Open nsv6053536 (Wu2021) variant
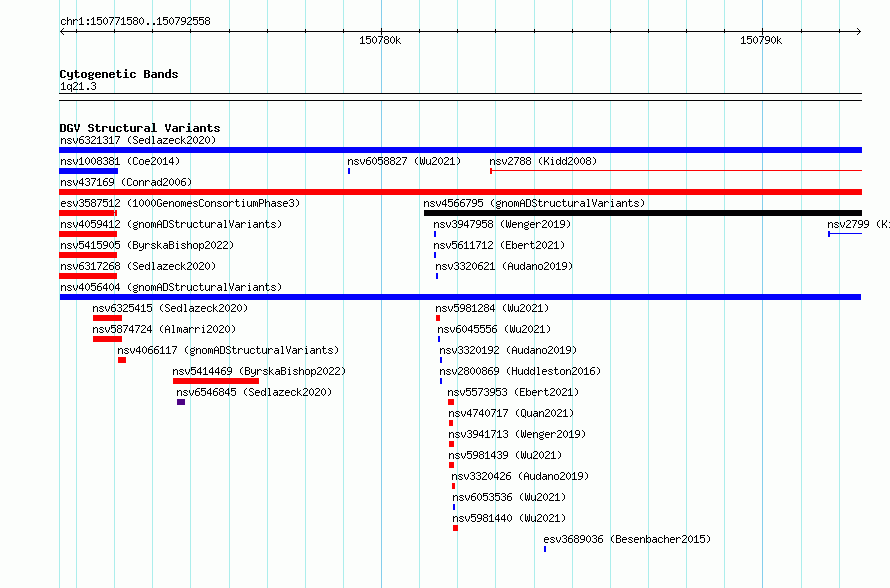Screen dimensions: 890x588 (x=509, y=497)
